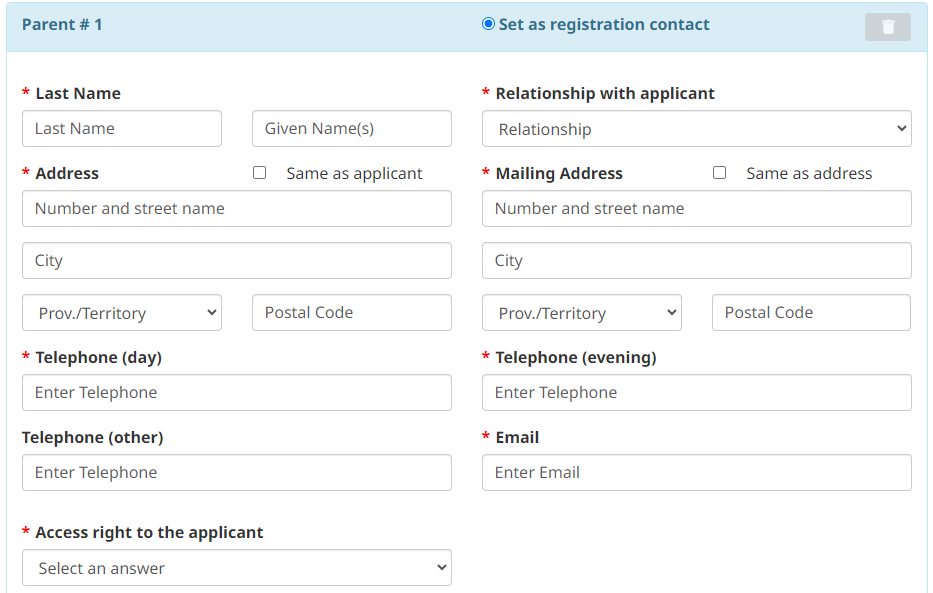This screenshot has height=593, width=933.
Task: Click the Address Postal Code field
Action: [352, 313]
